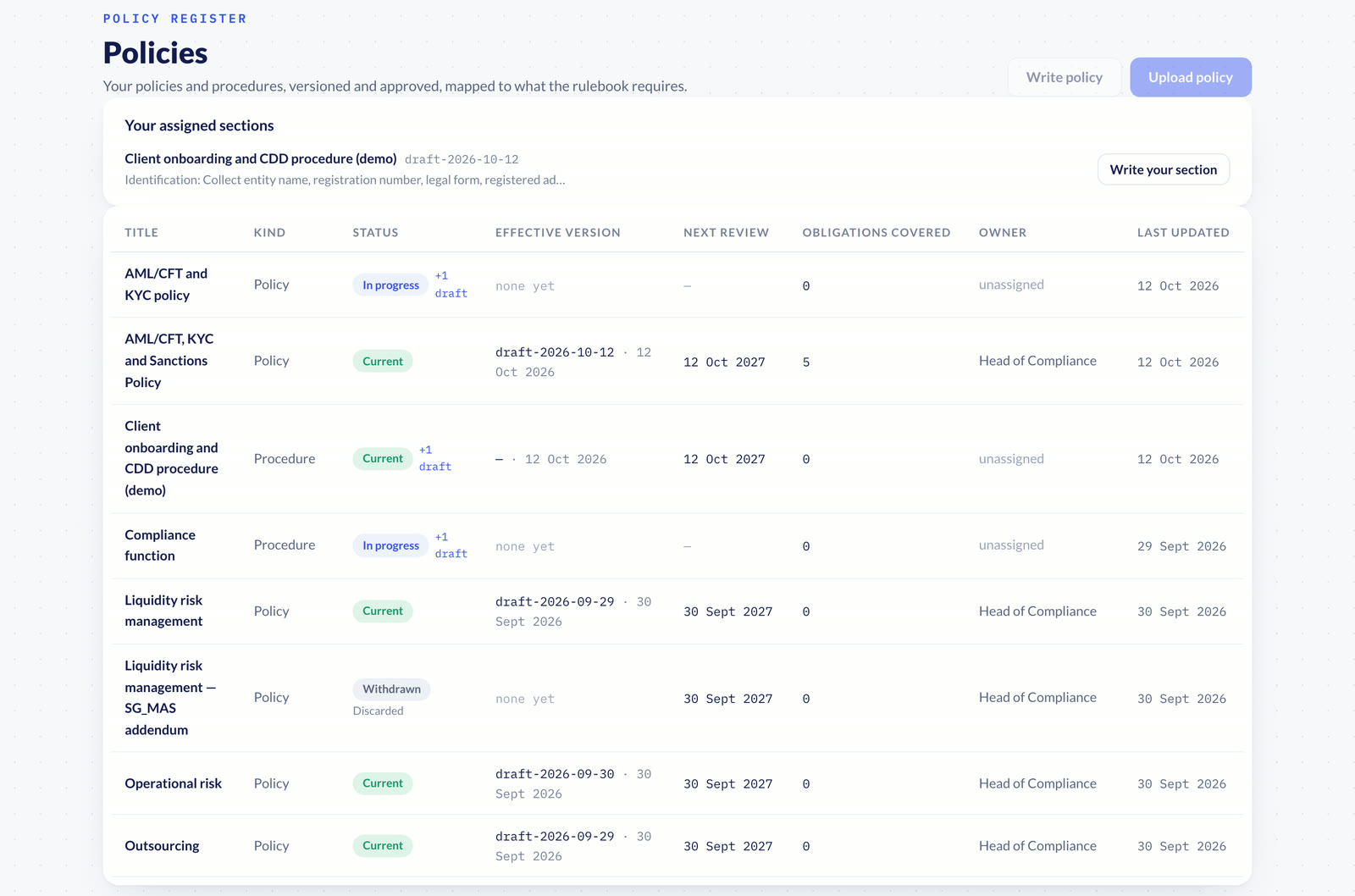Click the Write policy button

[x=1064, y=77]
